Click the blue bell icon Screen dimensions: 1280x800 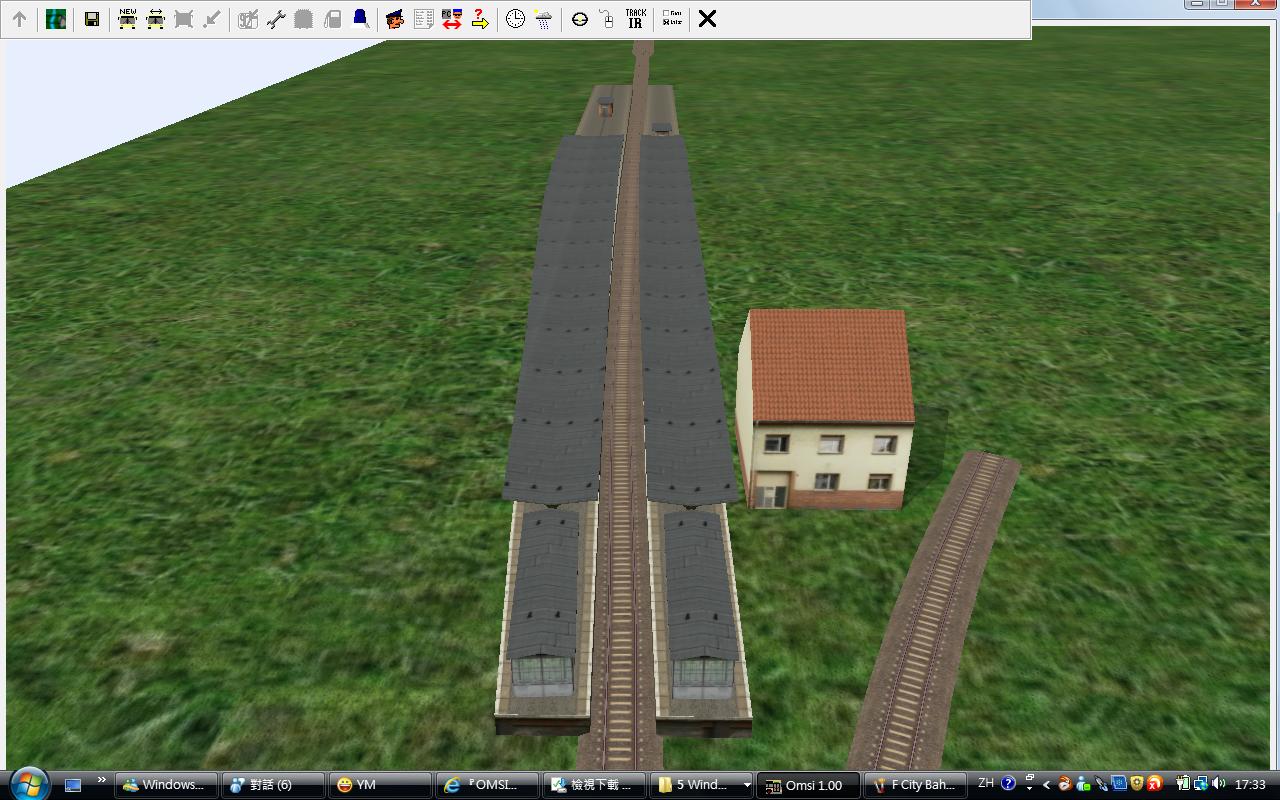coord(360,19)
